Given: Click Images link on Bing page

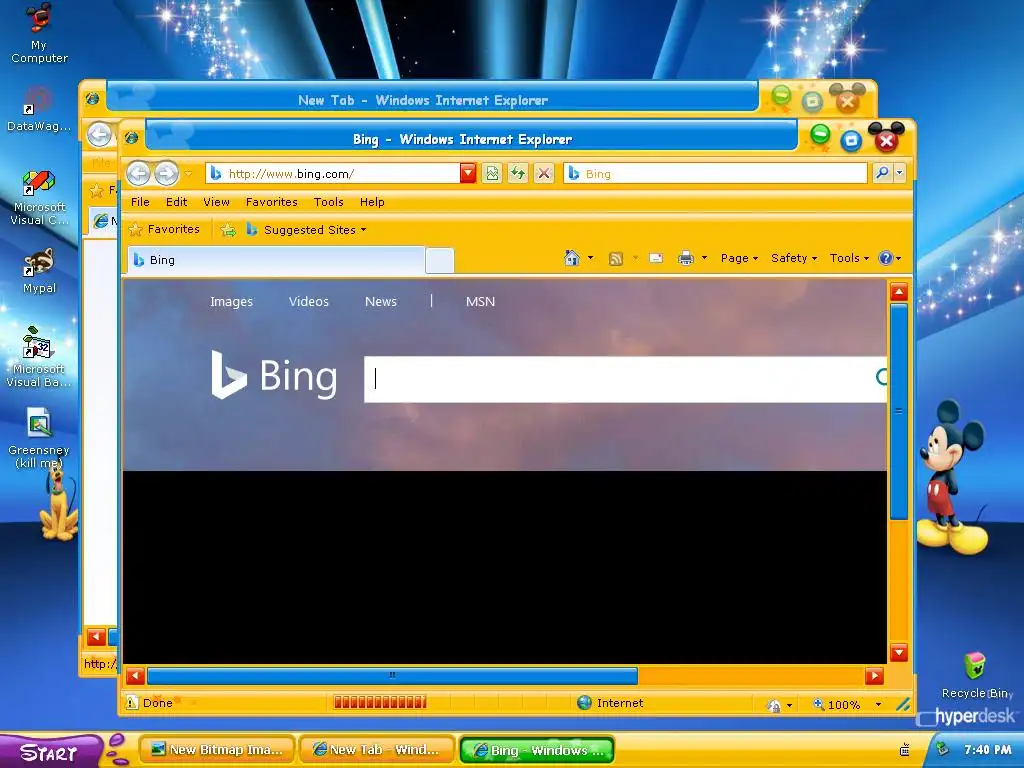Looking at the screenshot, I should point(231,302).
